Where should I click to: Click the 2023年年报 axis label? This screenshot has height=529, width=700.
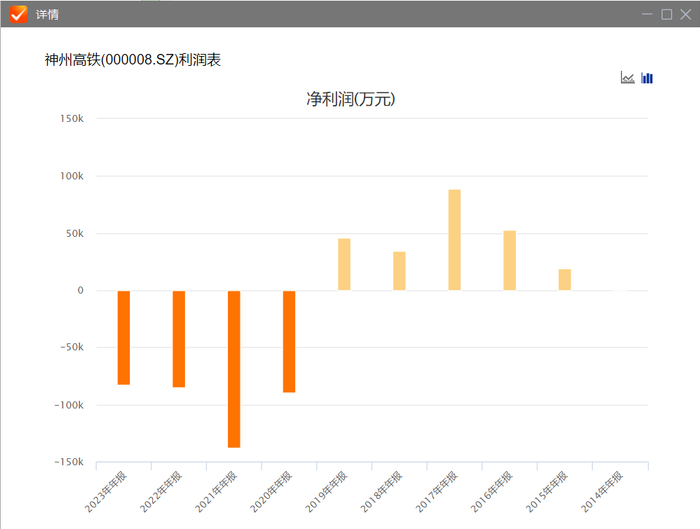[106, 492]
